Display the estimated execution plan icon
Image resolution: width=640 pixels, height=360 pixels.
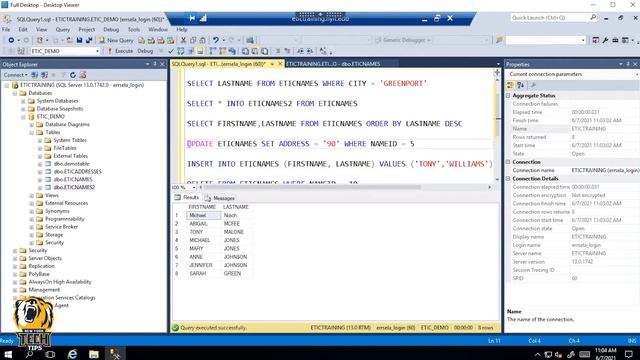click(180, 51)
